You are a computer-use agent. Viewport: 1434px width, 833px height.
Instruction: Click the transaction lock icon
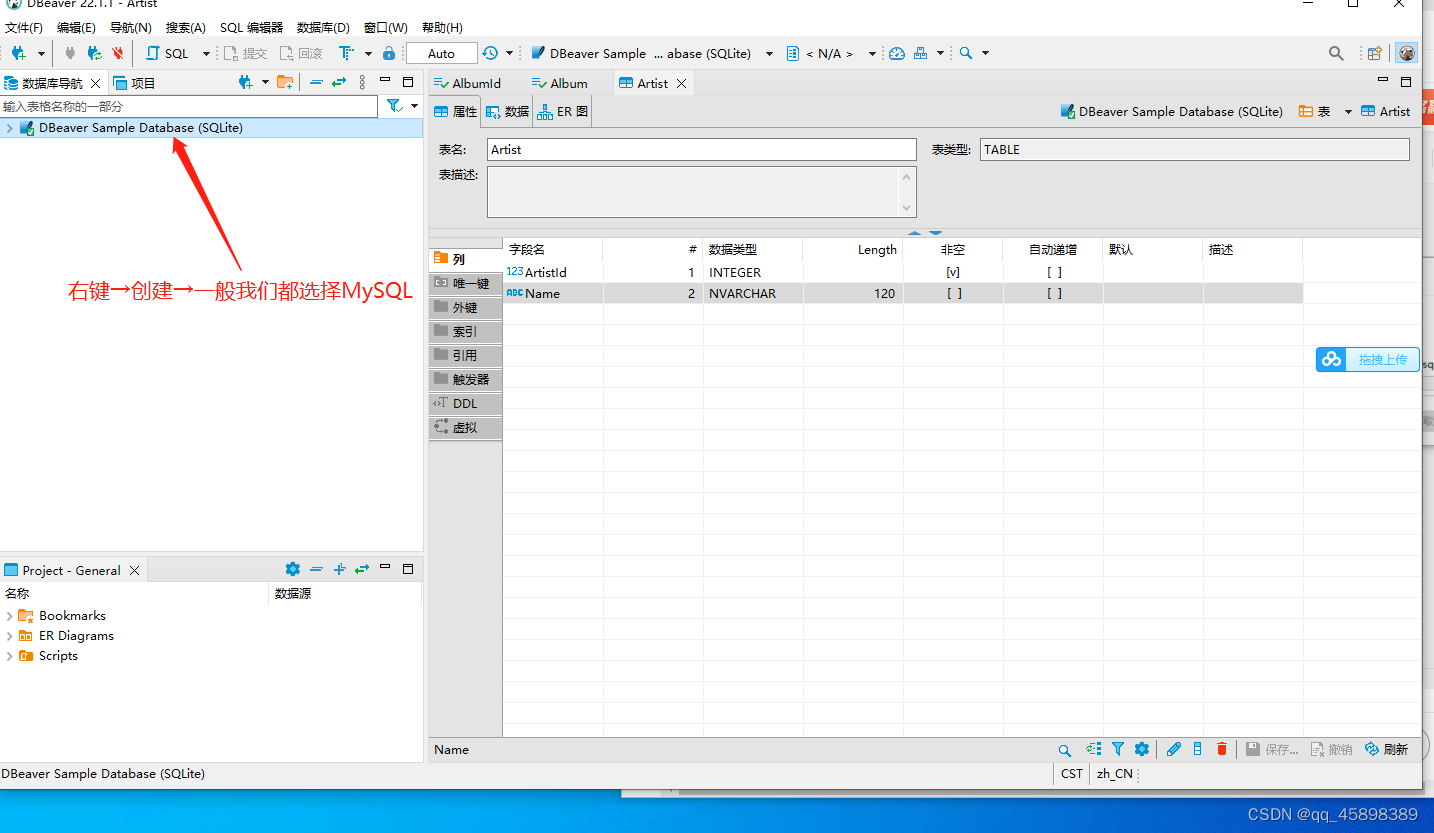[389, 53]
